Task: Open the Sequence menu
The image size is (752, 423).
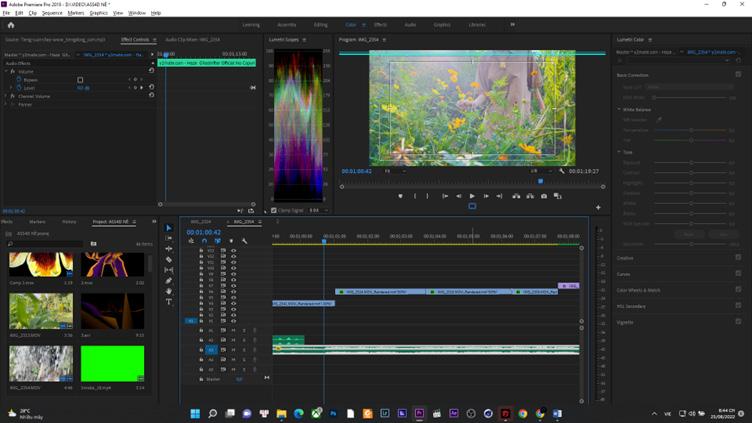Action: 52,13
